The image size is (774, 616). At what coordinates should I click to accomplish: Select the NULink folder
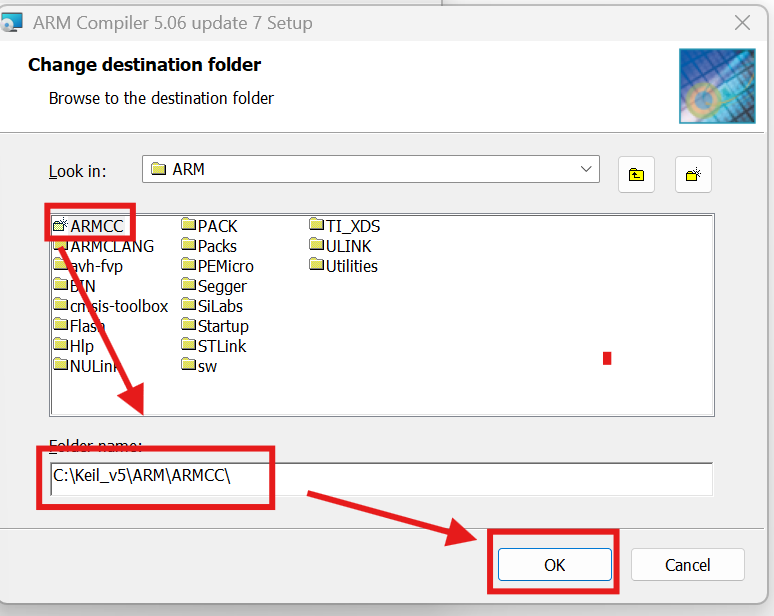[x=86, y=366]
